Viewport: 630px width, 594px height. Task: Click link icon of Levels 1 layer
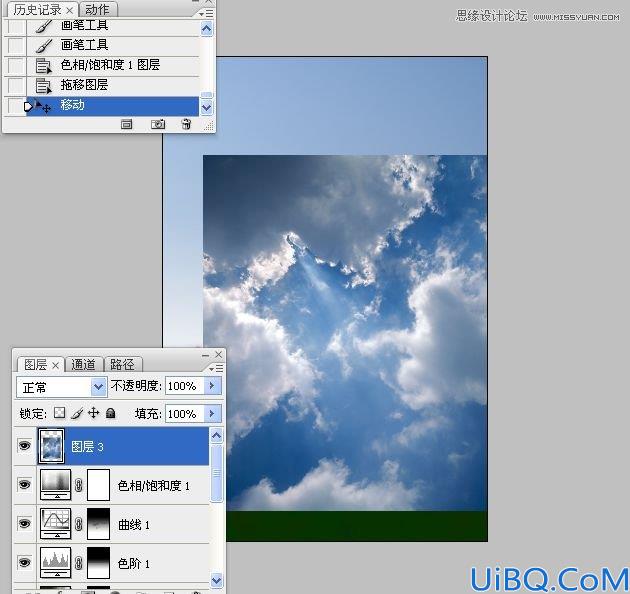79,562
